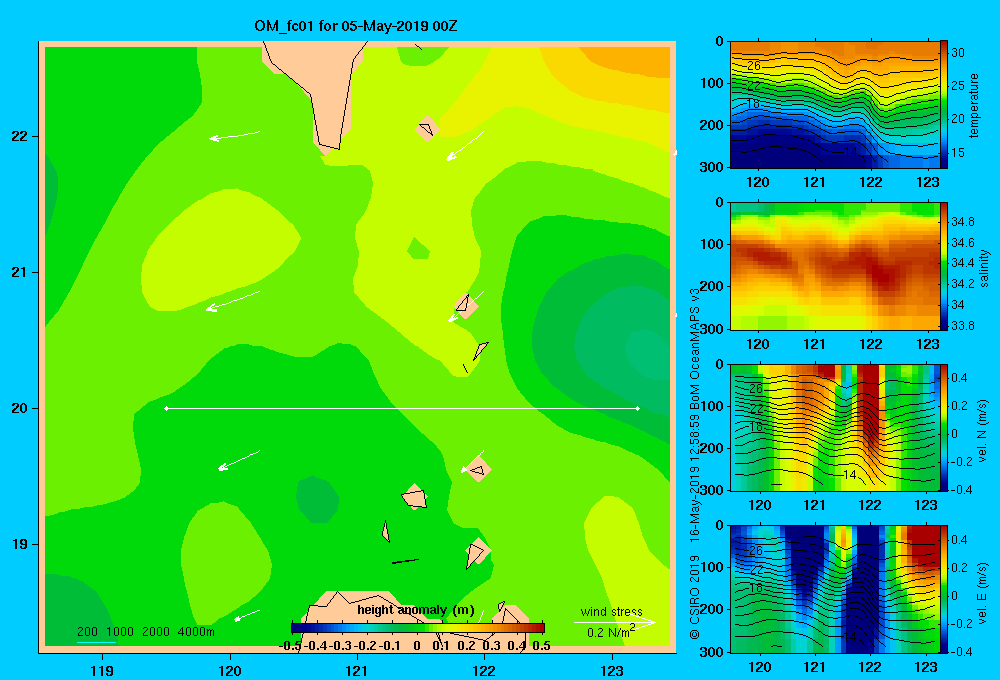
Task: Click the 'temperature' colorbar label
Action: click(x=974, y=106)
